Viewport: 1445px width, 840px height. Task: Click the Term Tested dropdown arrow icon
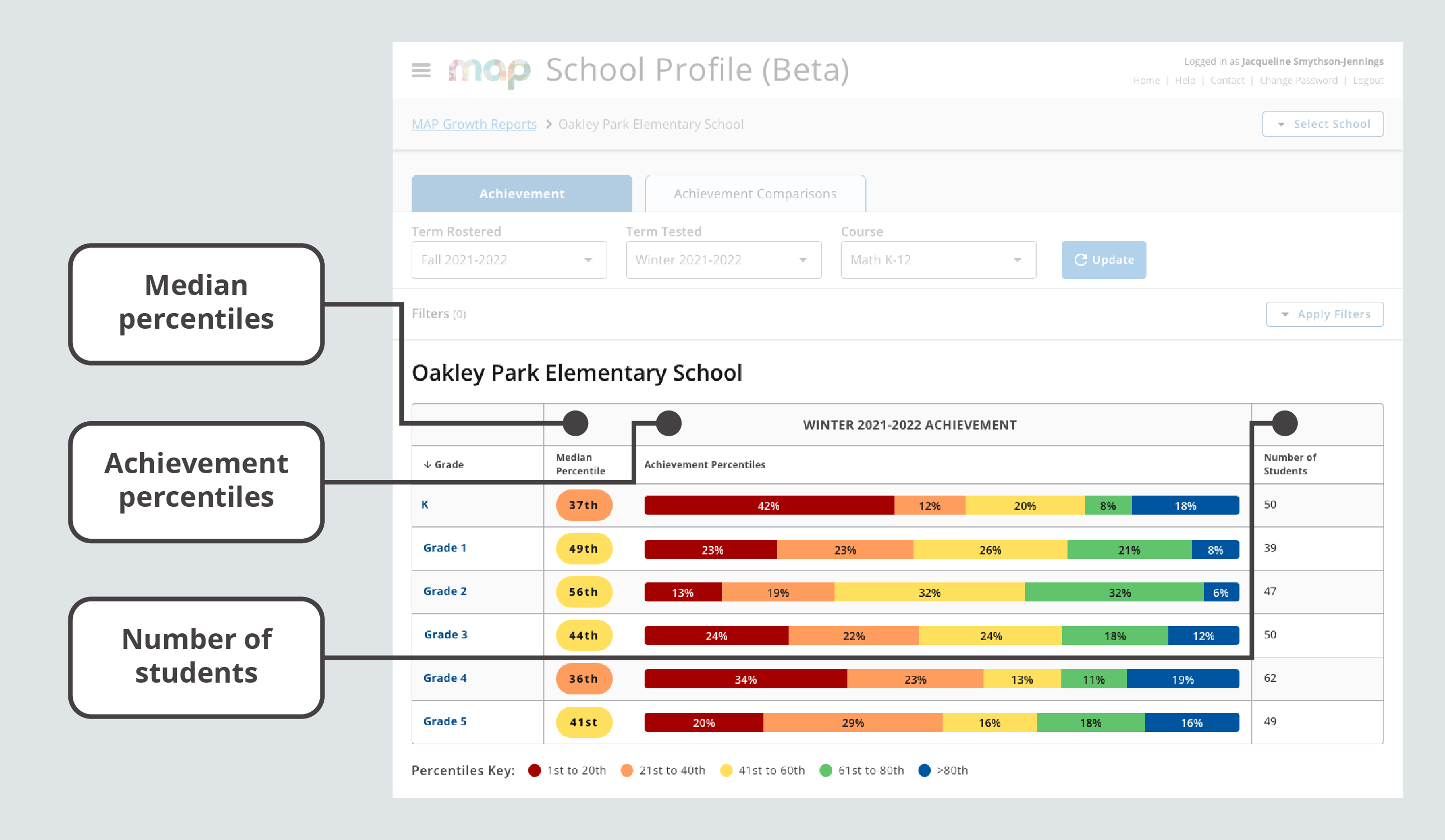pos(806,260)
